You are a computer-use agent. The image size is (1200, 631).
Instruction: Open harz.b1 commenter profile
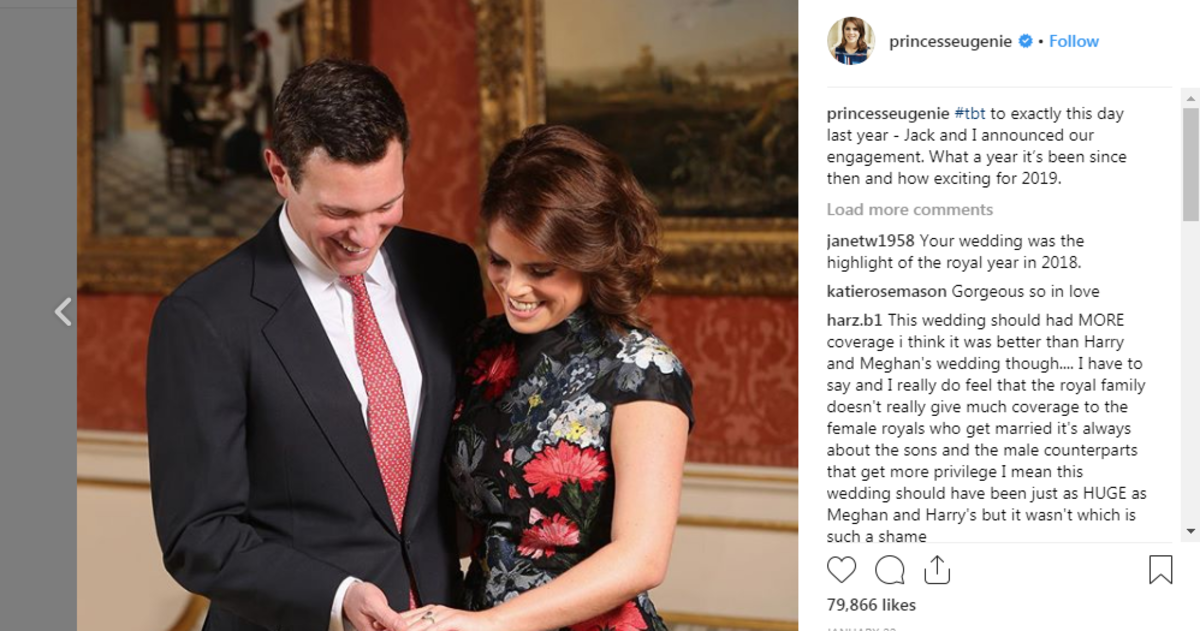click(855, 320)
